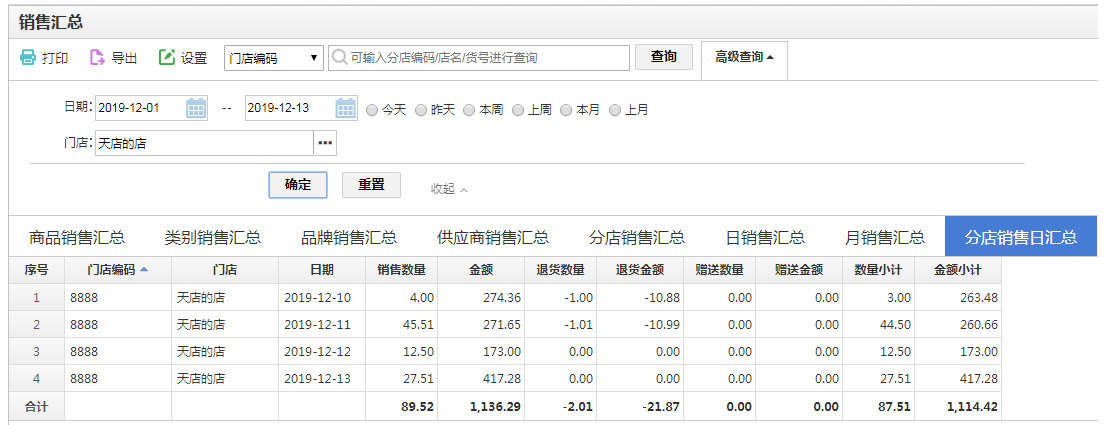The image size is (1108, 425).
Task: Open the start date calendar picker
Action: tap(196, 108)
